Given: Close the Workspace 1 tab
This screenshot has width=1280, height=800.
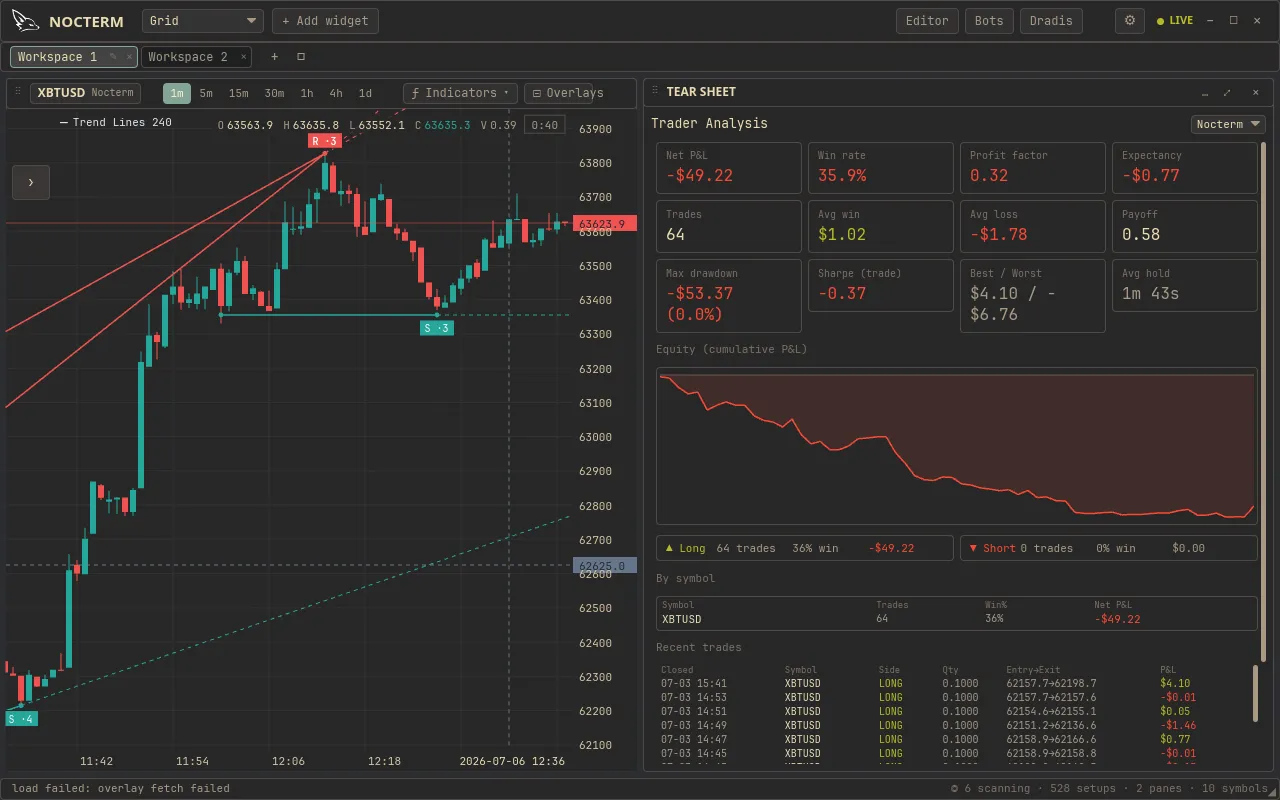Looking at the screenshot, I should coord(129,57).
